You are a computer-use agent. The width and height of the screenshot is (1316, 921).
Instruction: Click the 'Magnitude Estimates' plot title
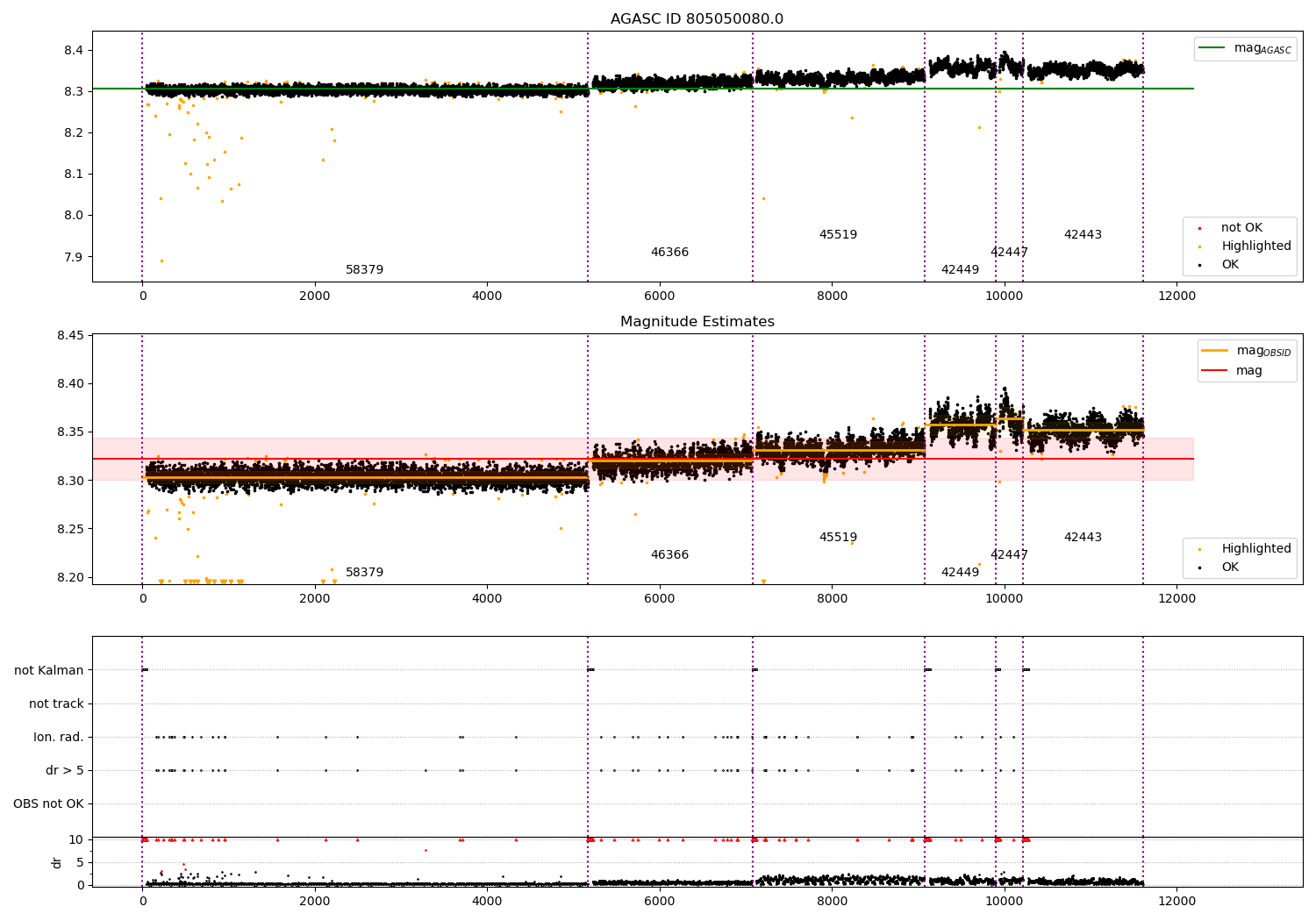coord(697,322)
